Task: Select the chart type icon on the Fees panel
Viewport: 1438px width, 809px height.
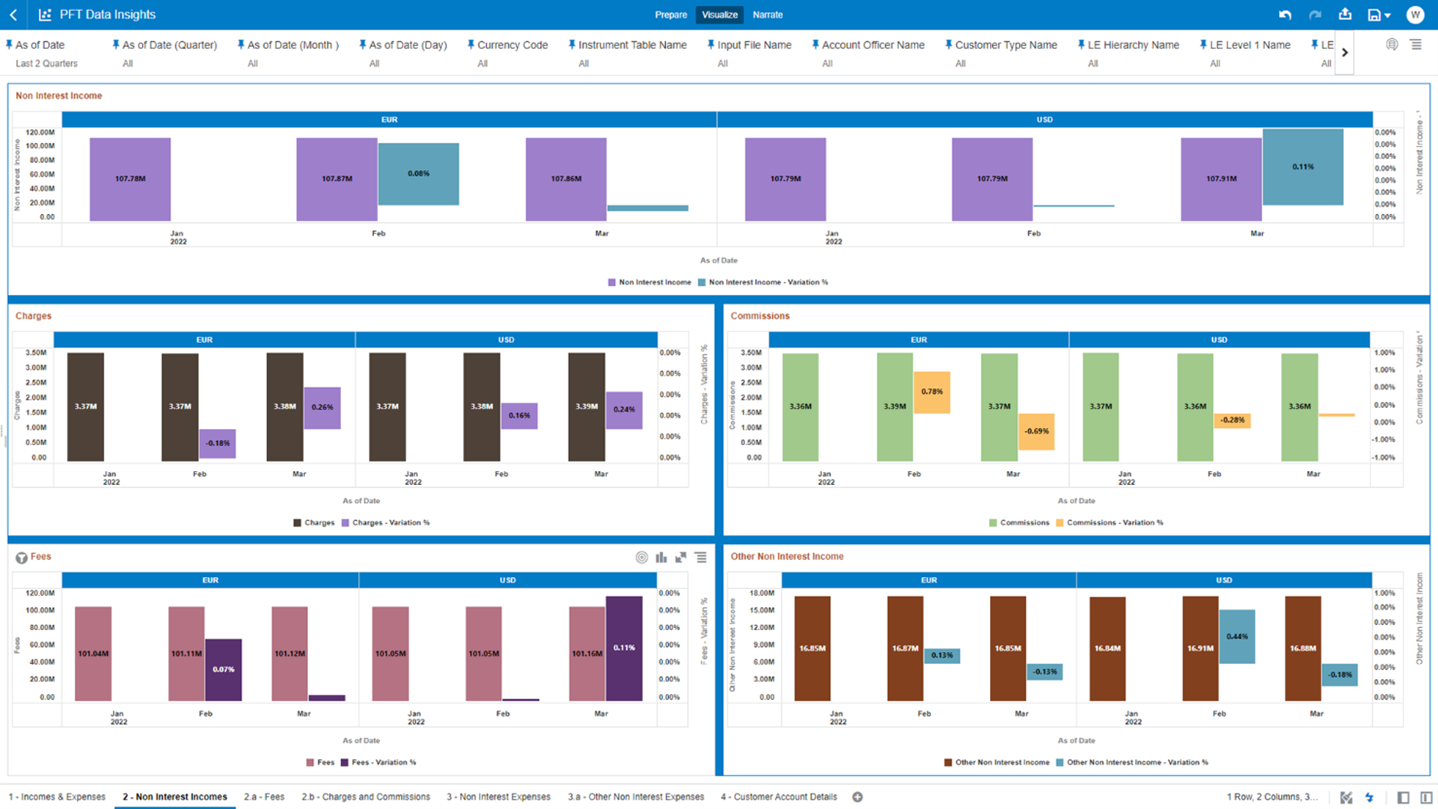Action: point(661,557)
